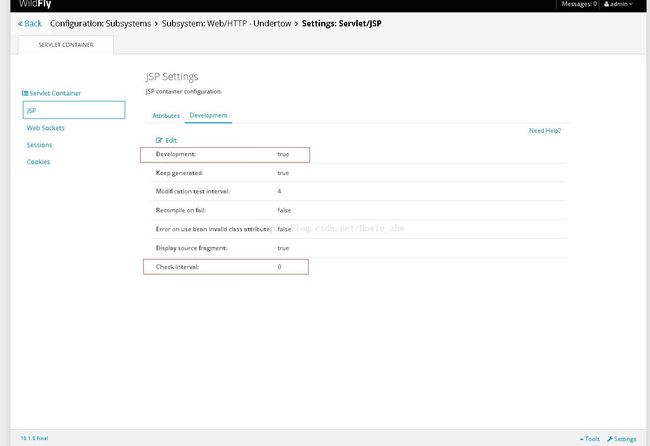Image resolution: width=650 pixels, height=446 pixels.
Task: Switch to the Attributes tab
Action: (x=166, y=116)
